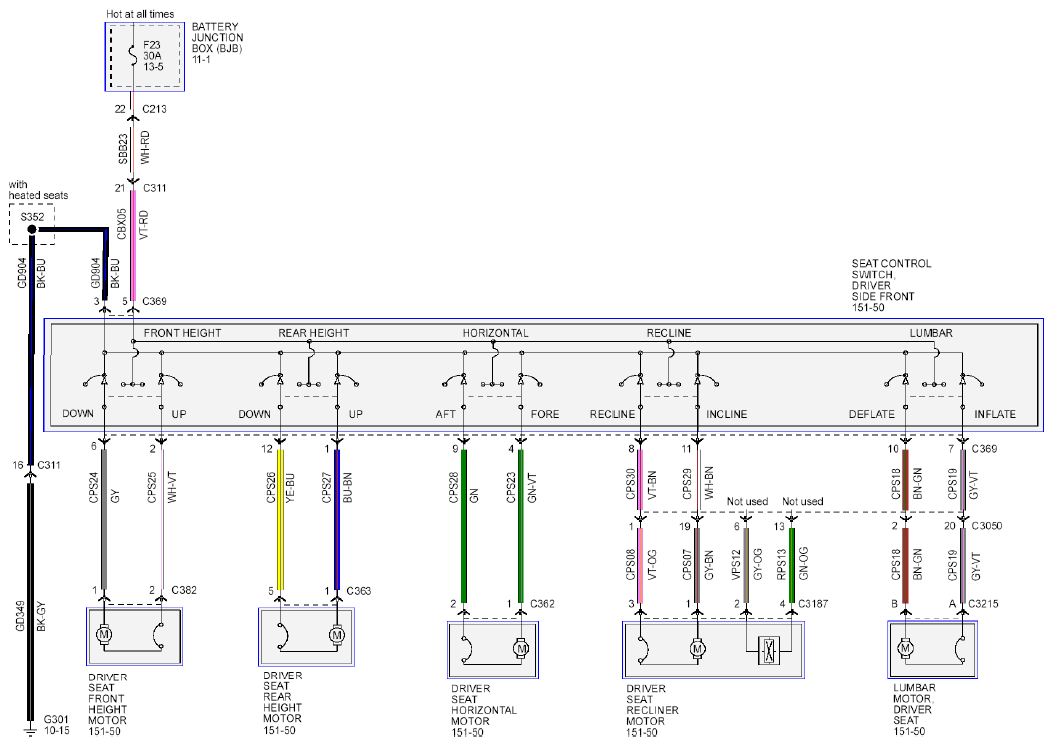Click LUMBAR MOTOR, DRIVER SEAT caption

point(913,710)
